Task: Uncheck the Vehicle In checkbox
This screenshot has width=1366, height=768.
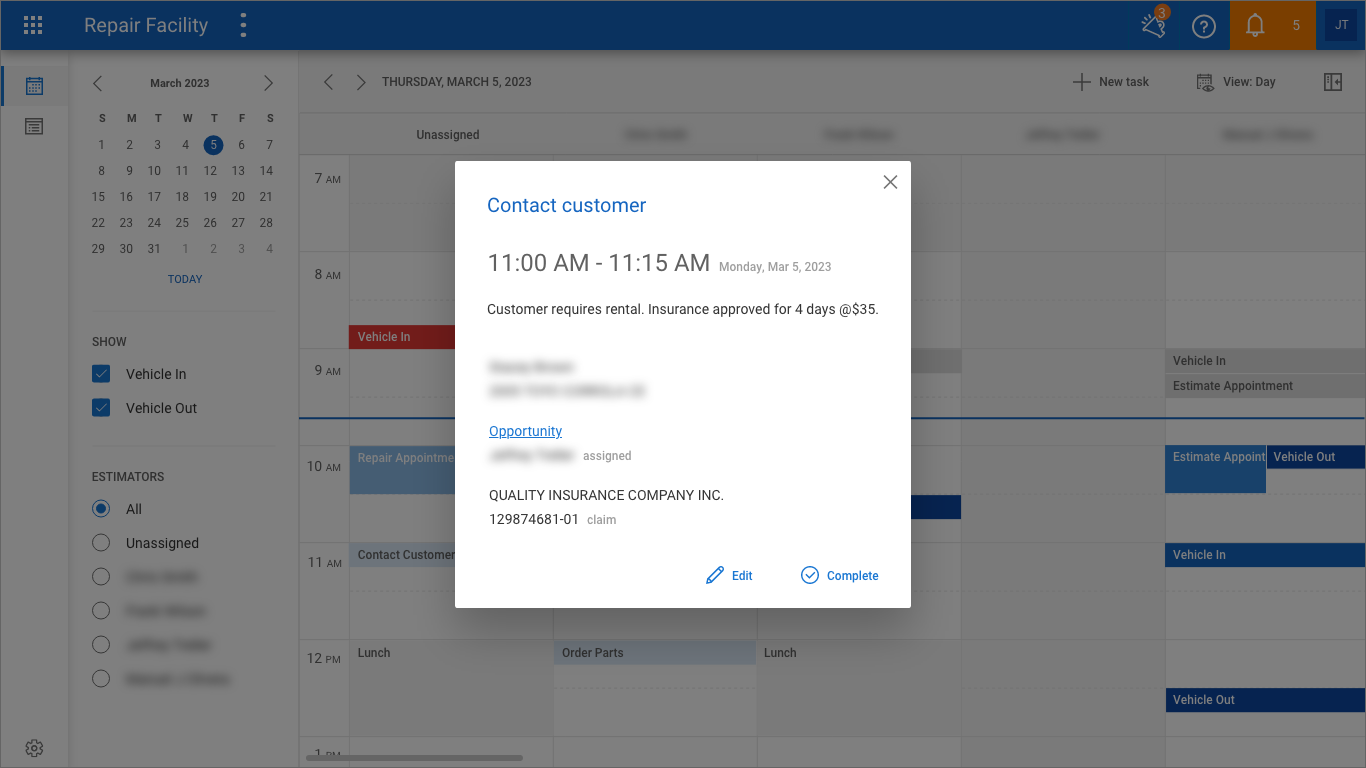Action: (101, 374)
